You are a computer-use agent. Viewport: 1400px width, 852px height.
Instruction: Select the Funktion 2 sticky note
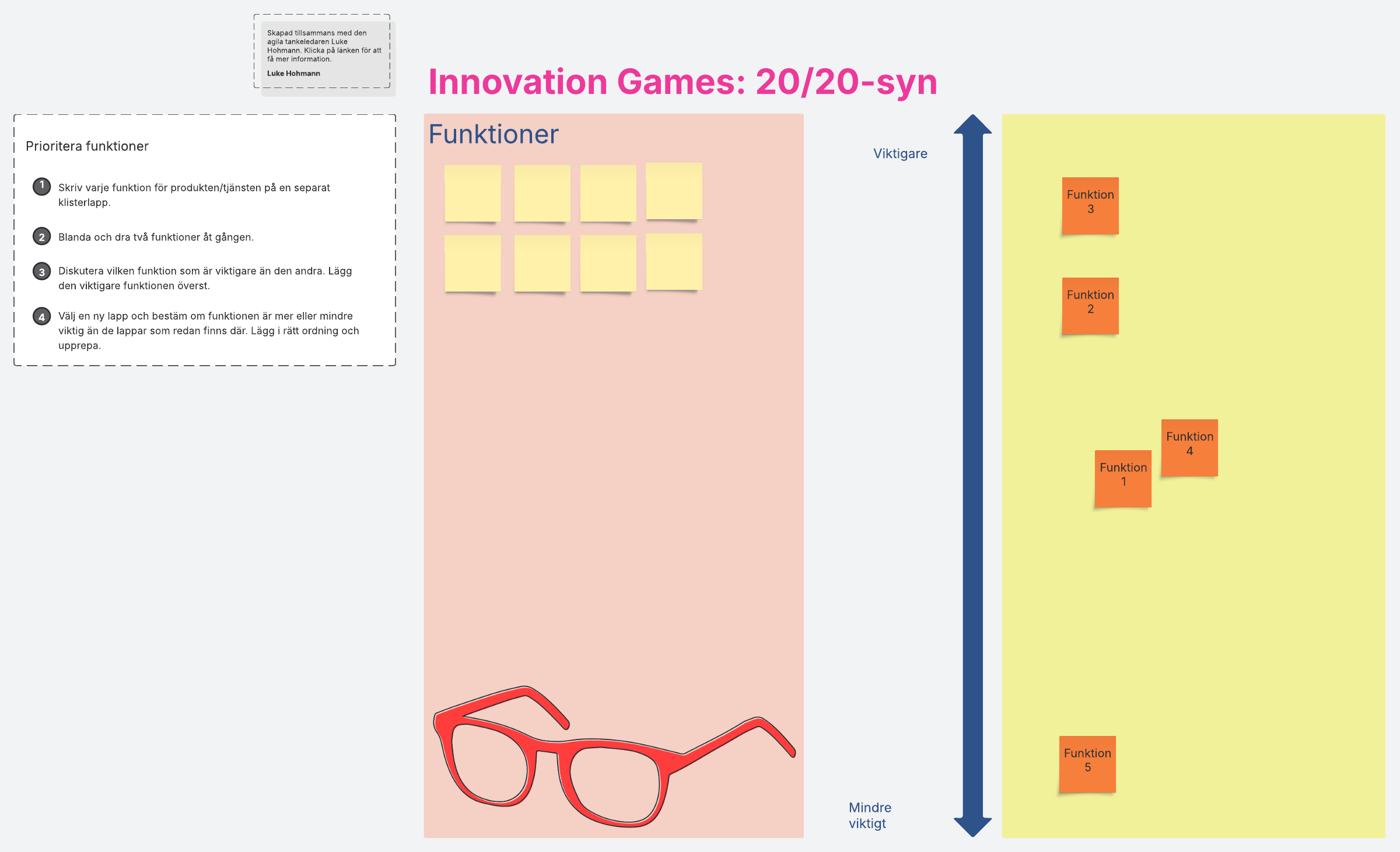tap(1090, 306)
